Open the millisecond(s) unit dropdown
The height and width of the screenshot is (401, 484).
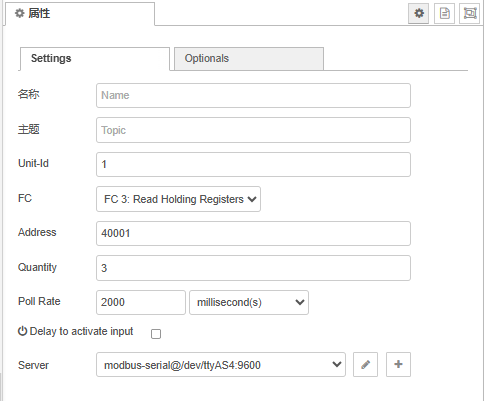(x=249, y=302)
